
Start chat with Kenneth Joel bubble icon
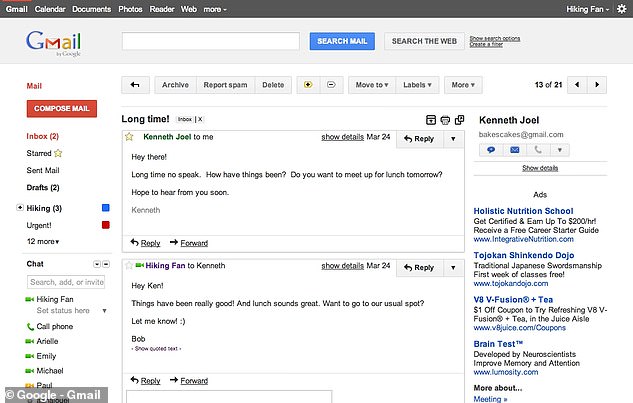pos(491,150)
